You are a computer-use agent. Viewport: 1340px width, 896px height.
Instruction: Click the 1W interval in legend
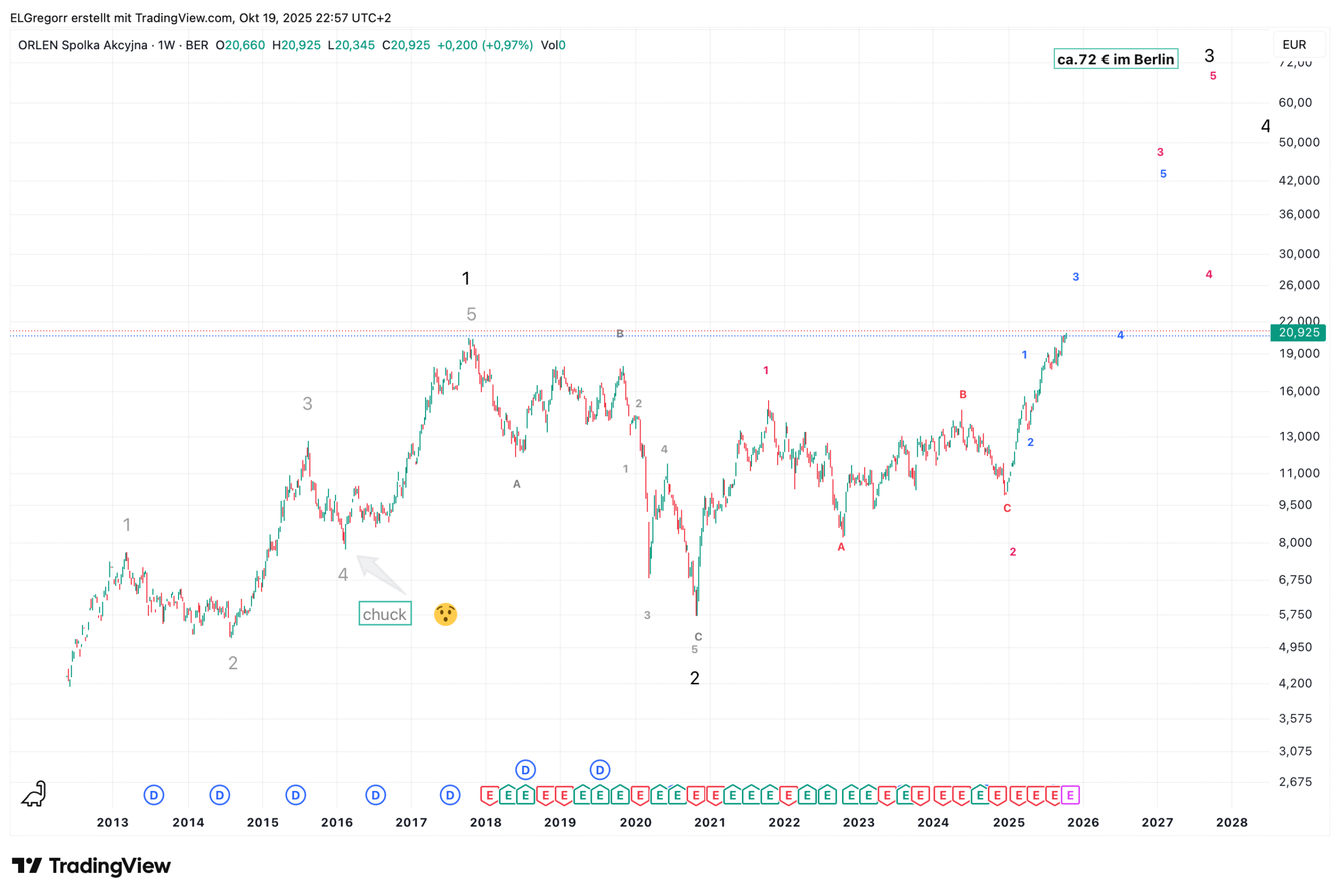[x=166, y=45]
